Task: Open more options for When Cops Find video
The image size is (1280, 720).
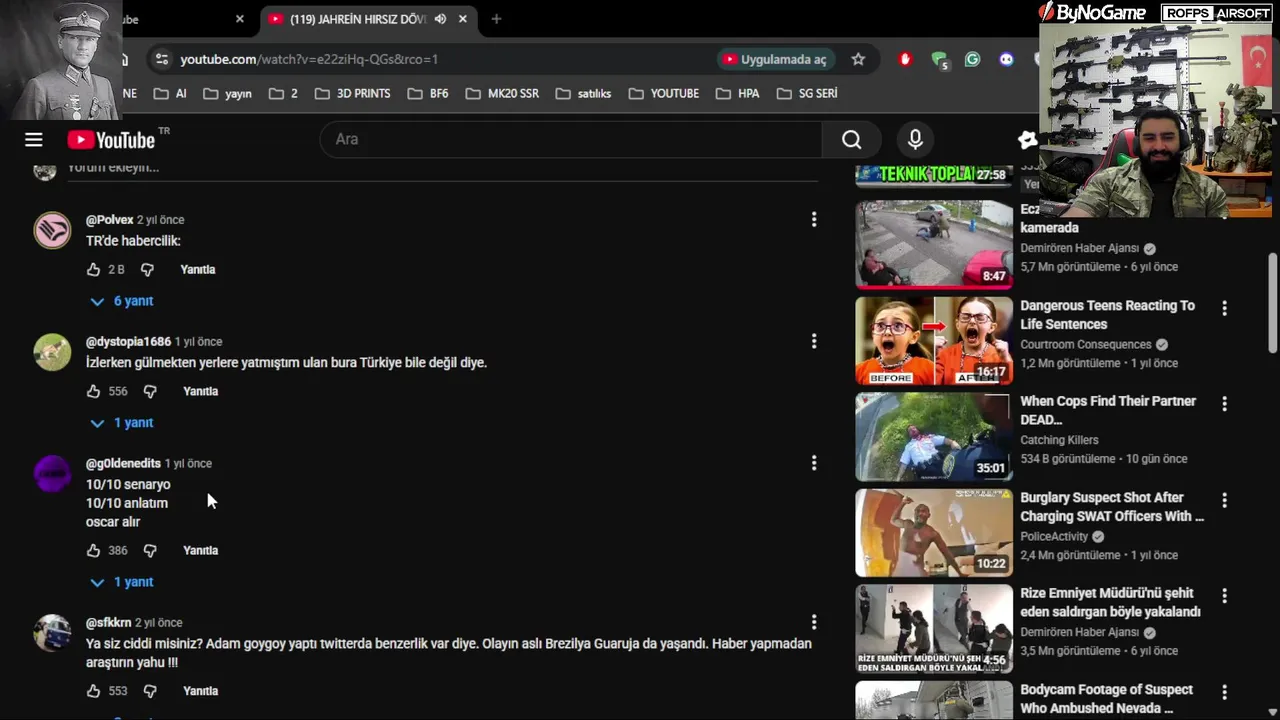Action: pos(1224,404)
